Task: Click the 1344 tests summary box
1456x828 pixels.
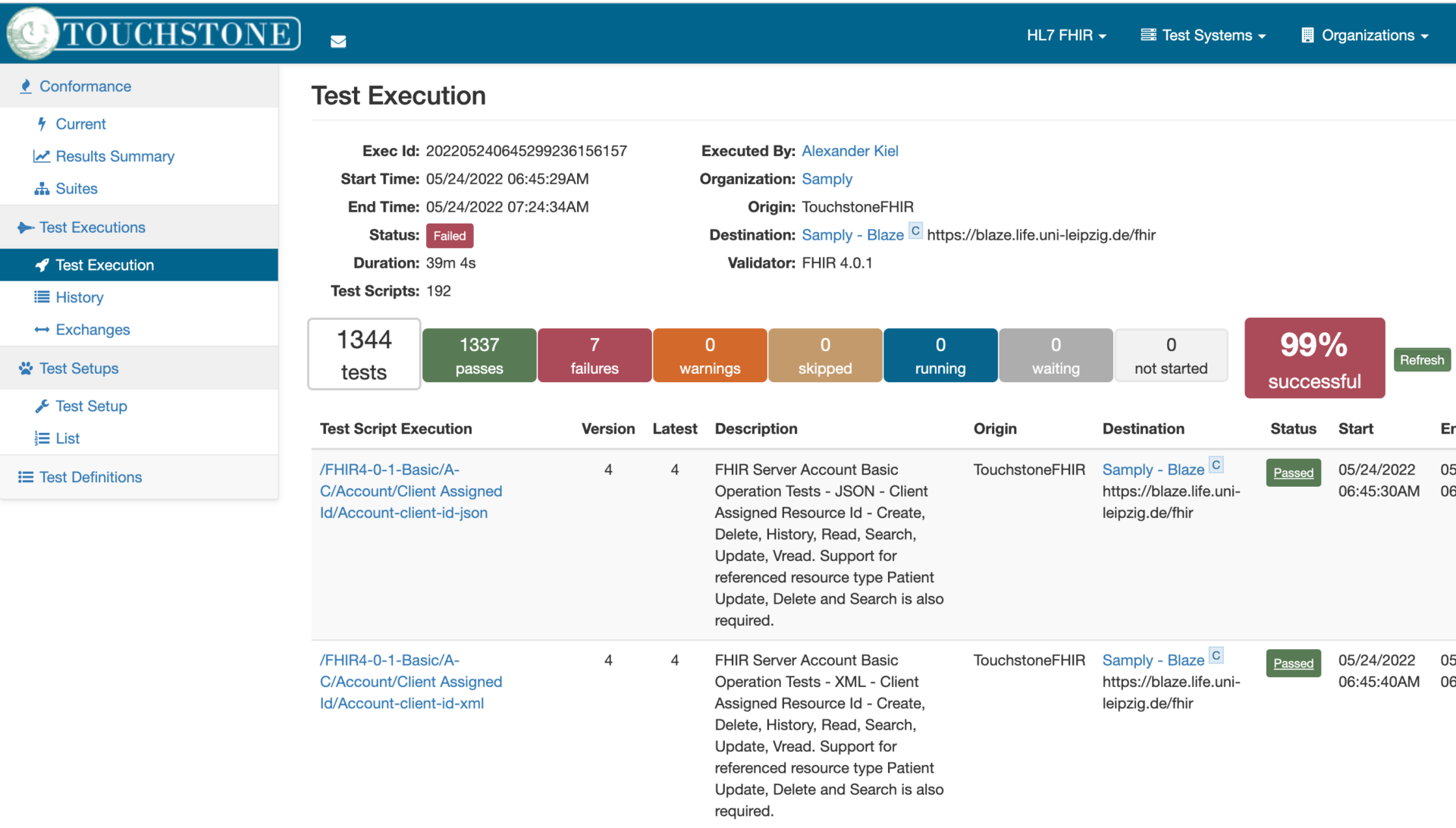Action: (364, 354)
